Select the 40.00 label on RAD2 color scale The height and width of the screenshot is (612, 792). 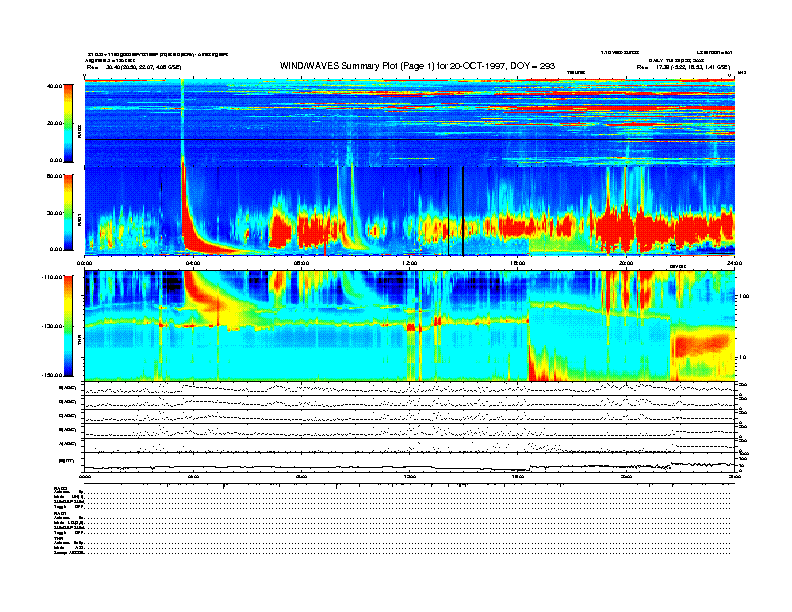pos(54,86)
